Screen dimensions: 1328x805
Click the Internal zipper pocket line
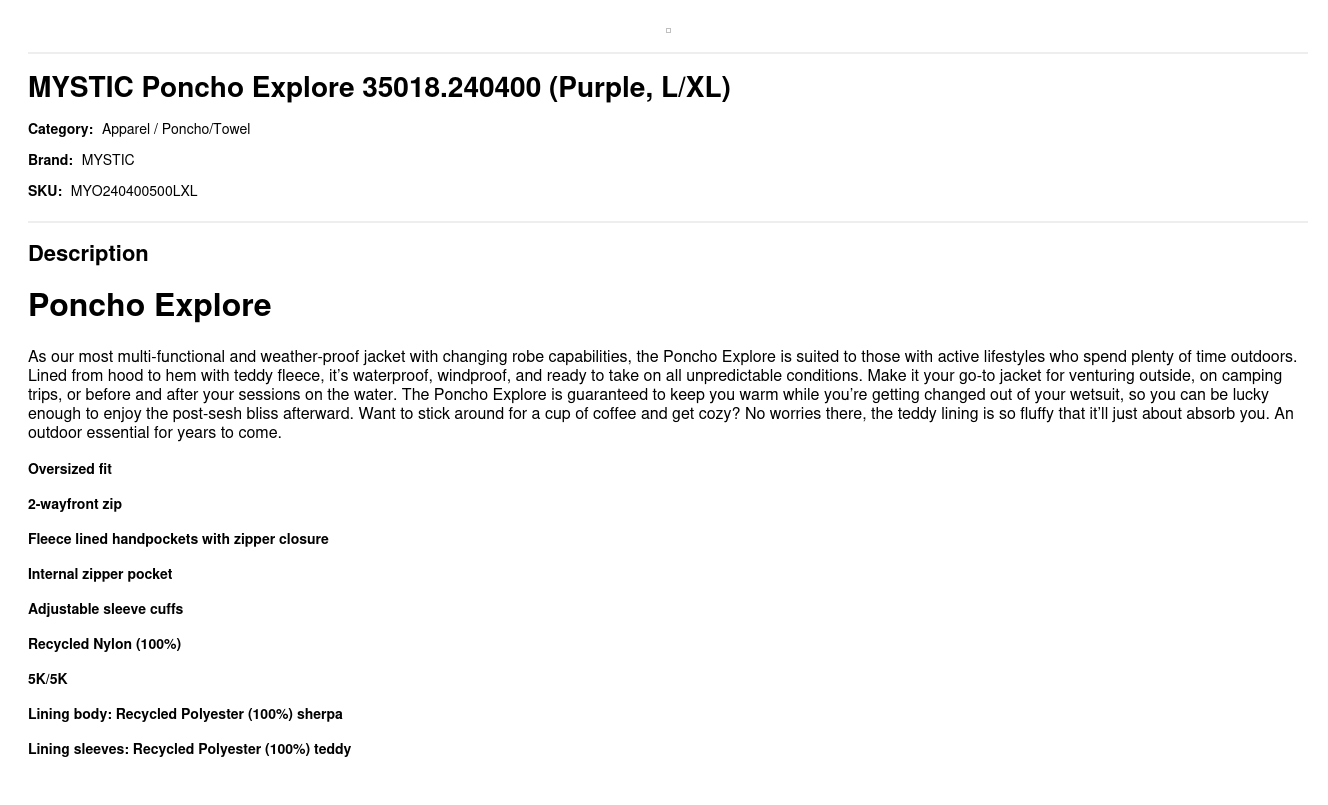(100, 575)
